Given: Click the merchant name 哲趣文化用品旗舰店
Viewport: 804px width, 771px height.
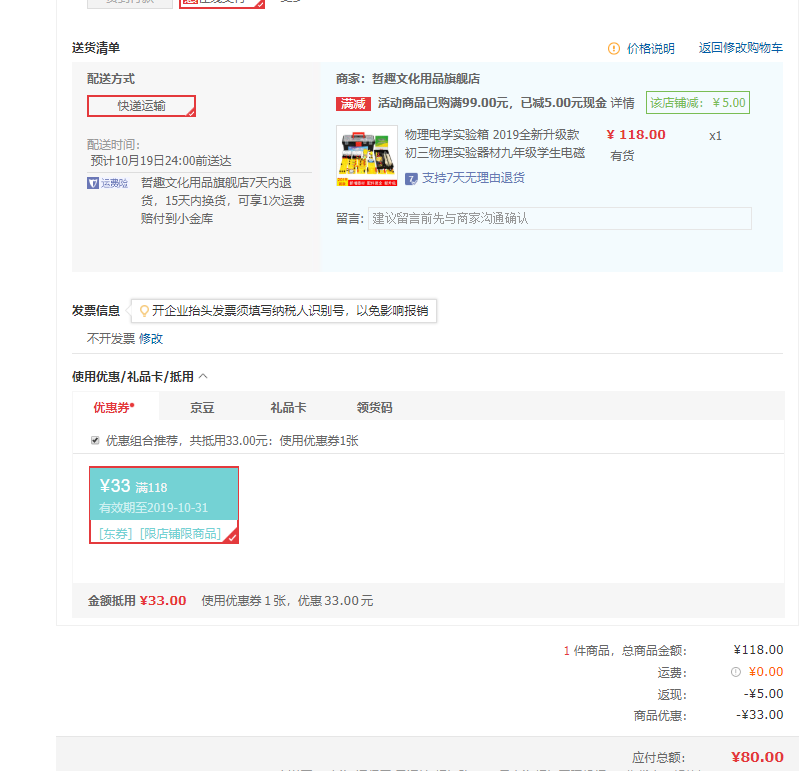Looking at the screenshot, I should coord(426,79).
